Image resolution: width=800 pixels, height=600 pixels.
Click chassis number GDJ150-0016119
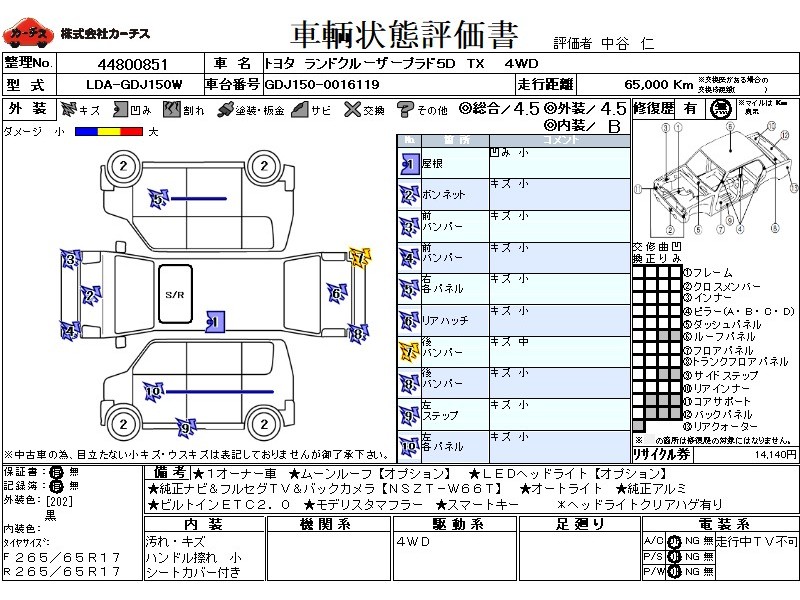(321, 85)
